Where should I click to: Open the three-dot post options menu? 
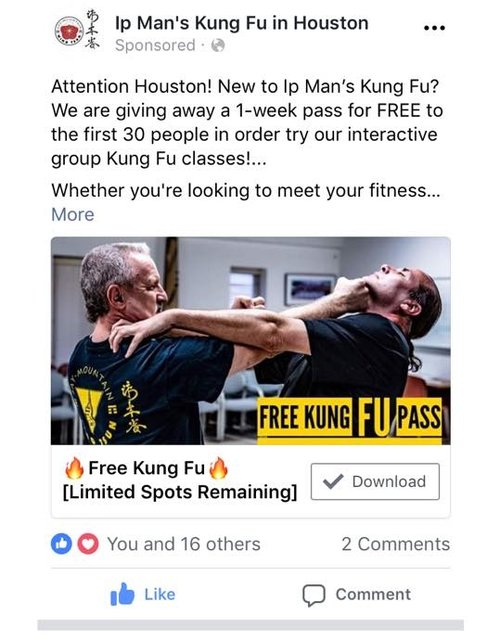coord(434,28)
